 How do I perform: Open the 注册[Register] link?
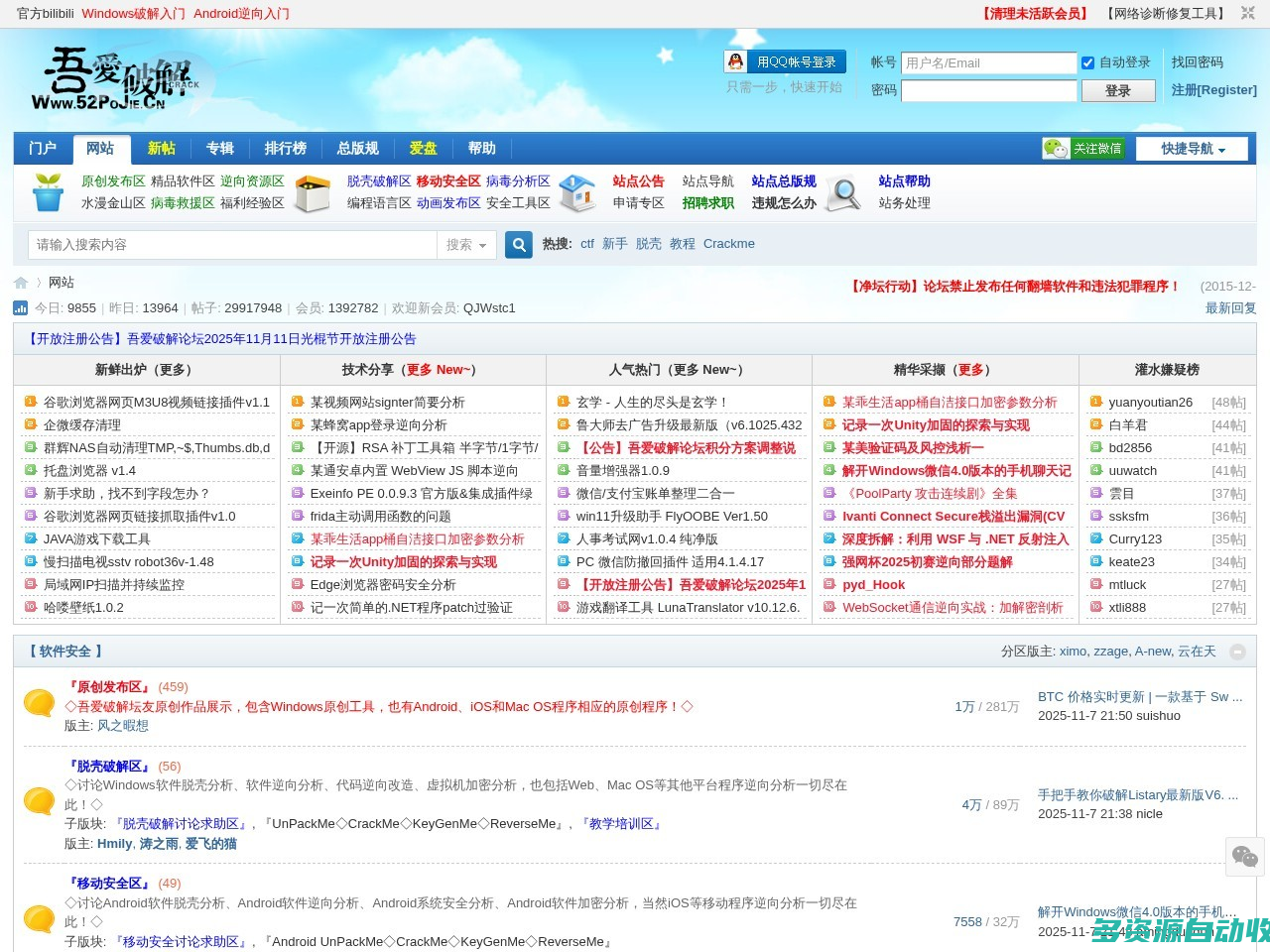tap(1214, 89)
